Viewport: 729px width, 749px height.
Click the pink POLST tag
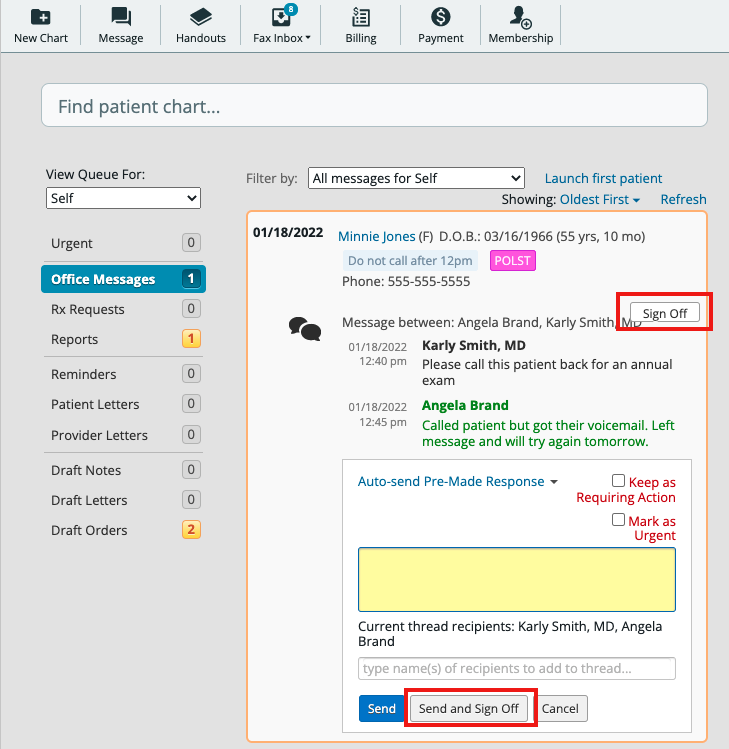(x=513, y=261)
